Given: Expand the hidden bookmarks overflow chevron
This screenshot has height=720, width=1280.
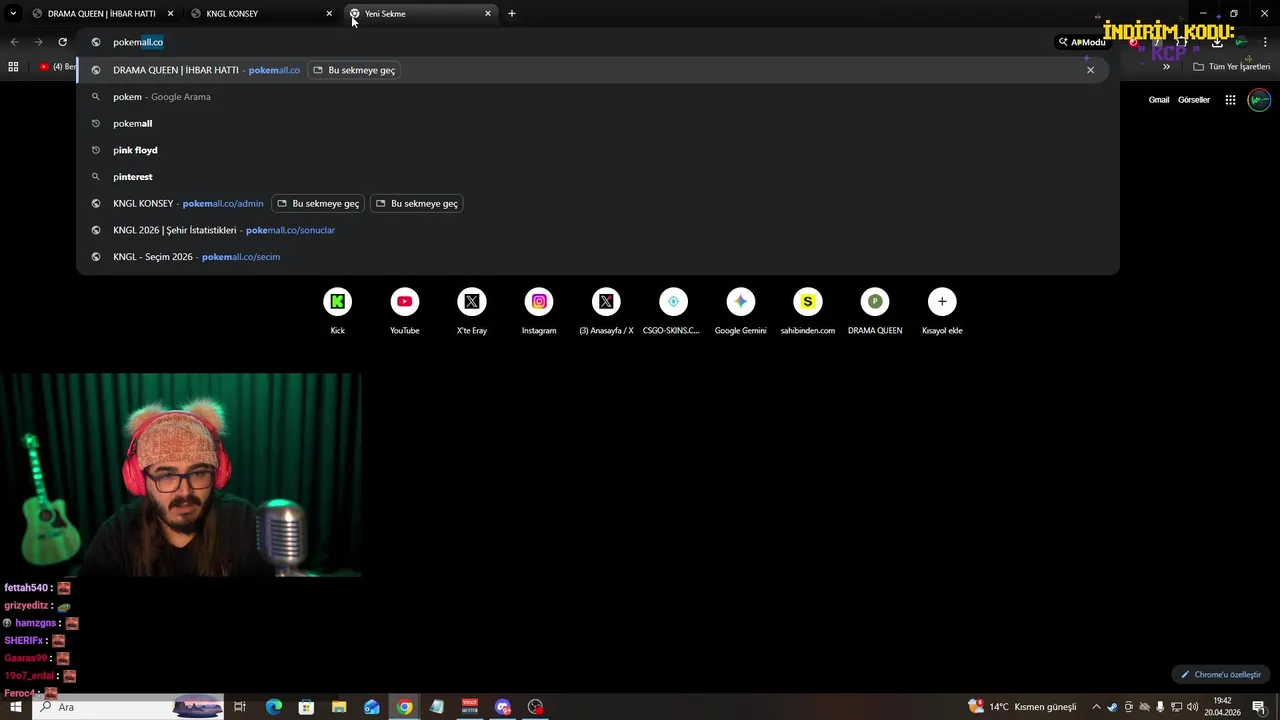Looking at the screenshot, I should pos(1166,66).
